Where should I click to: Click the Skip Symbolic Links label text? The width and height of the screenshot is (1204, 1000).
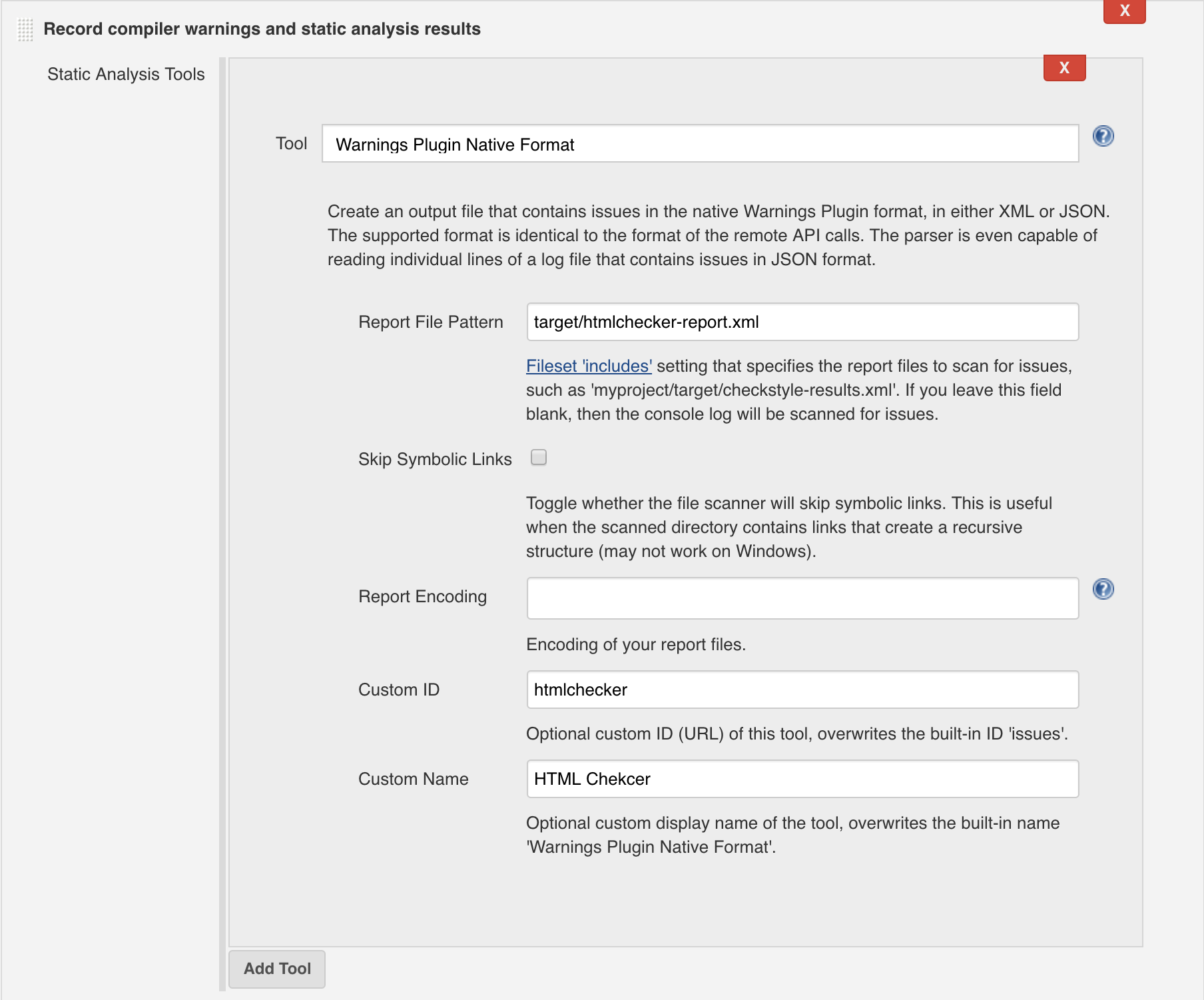tap(434, 460)
